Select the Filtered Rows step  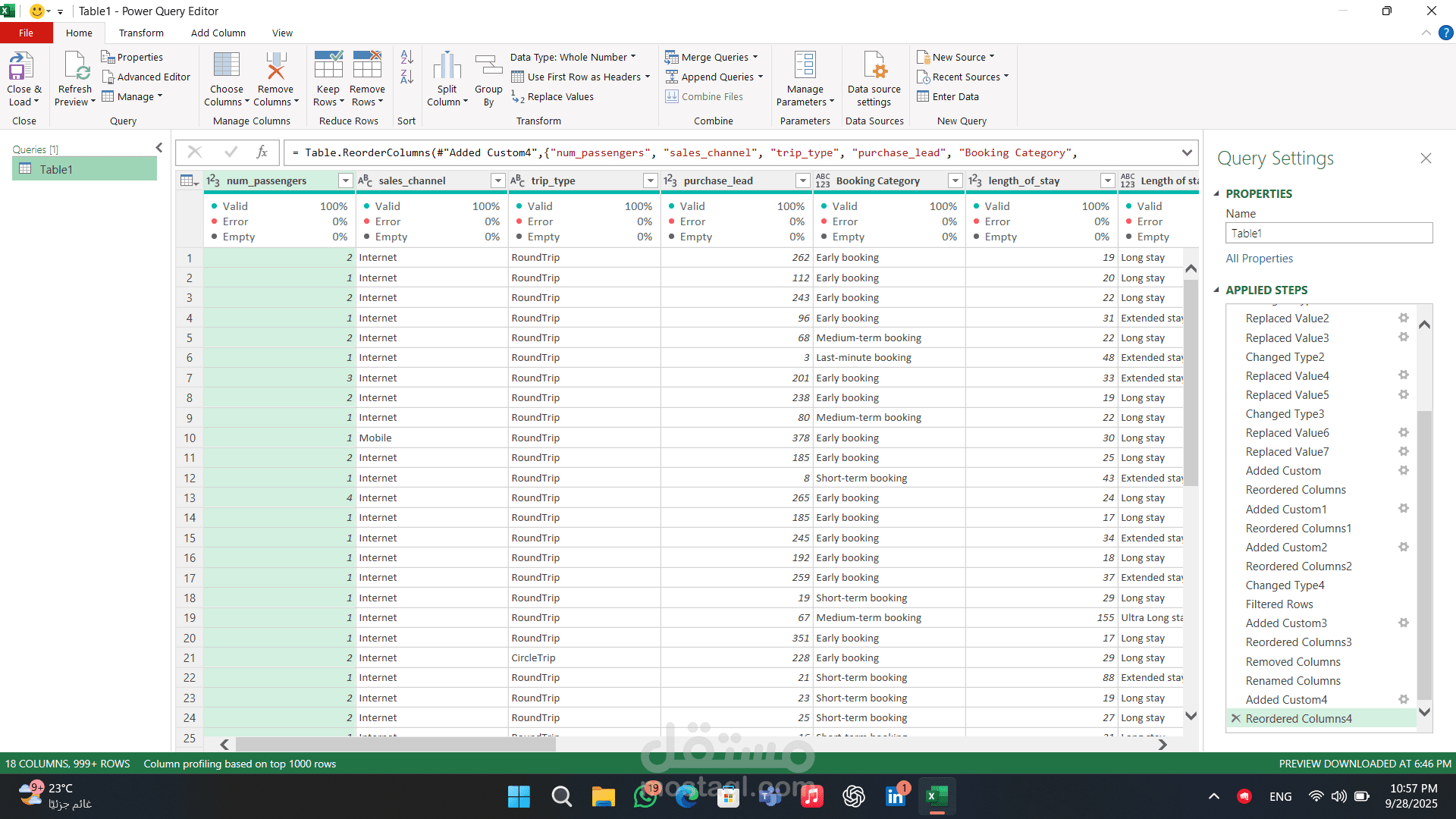point(1279,604)
